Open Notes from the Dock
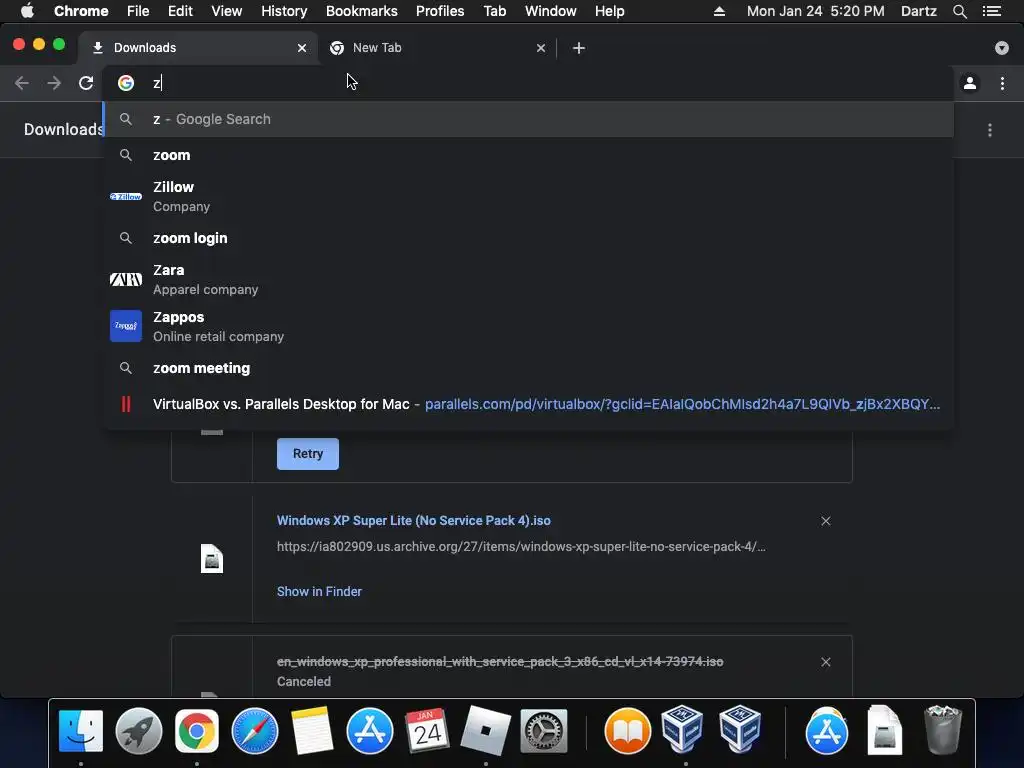This screenshot has width=1024, height=768. [x=312, y=731]
